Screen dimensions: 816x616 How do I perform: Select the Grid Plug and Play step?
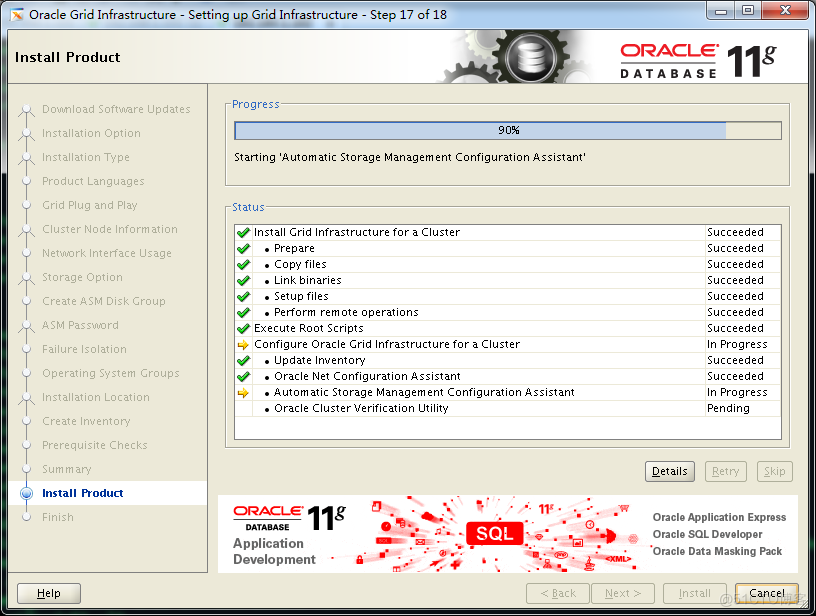pyautogui.click(x=90, y=205)
